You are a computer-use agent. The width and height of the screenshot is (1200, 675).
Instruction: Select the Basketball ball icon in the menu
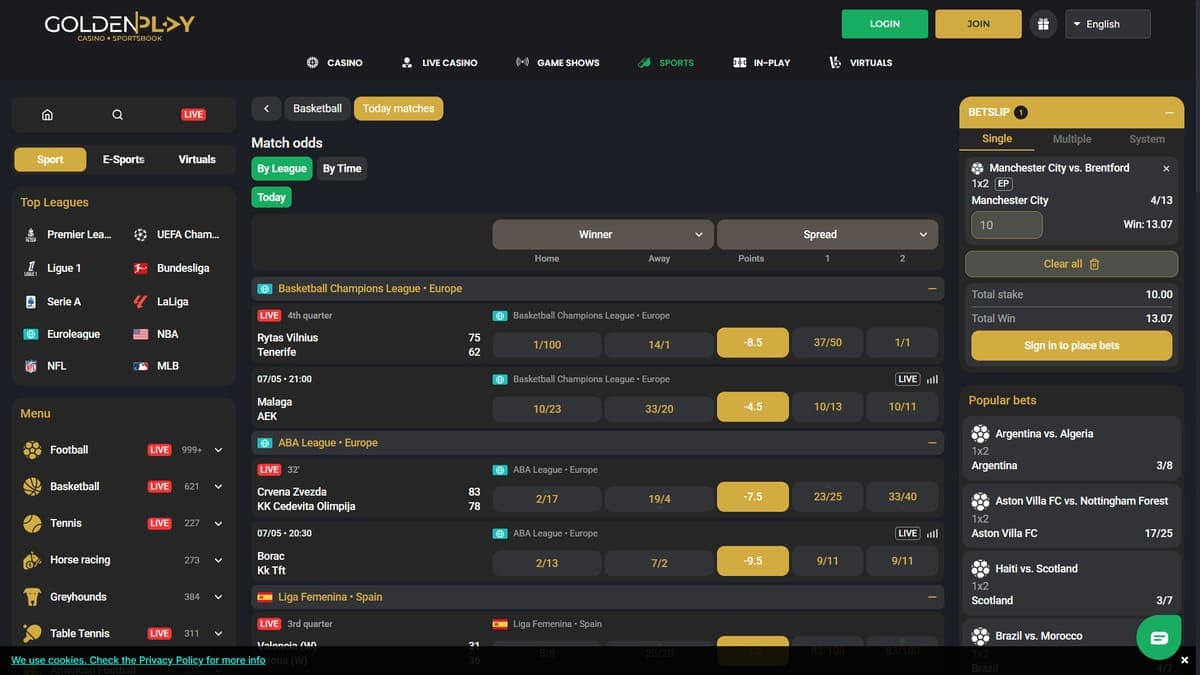[32, 487]
